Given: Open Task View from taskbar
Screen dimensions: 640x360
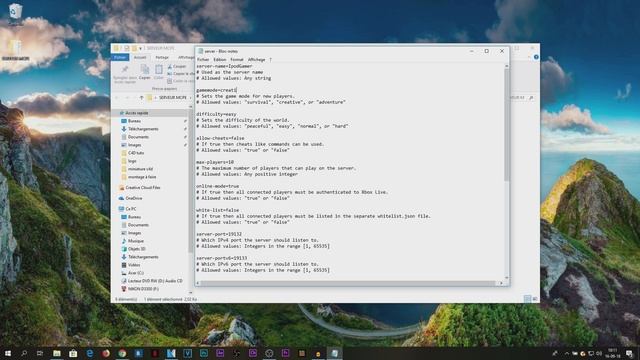Looking at the screenshot, I should (x=40, y=353).
